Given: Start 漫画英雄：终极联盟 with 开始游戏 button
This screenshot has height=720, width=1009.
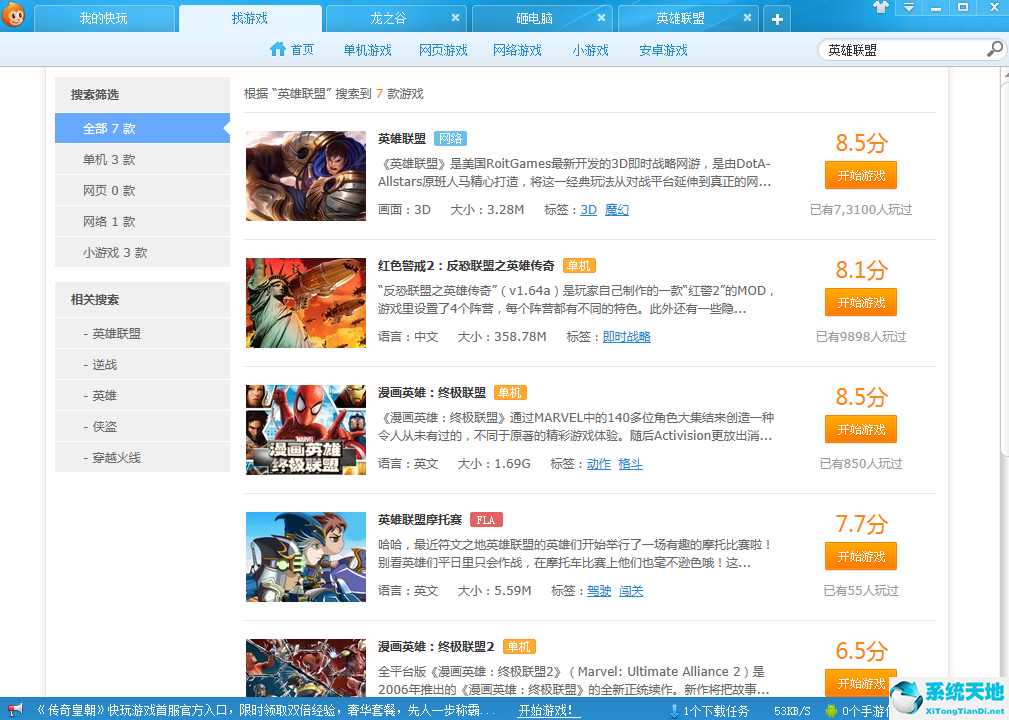Looking at the screenshot, I should (x=861, y=429).
